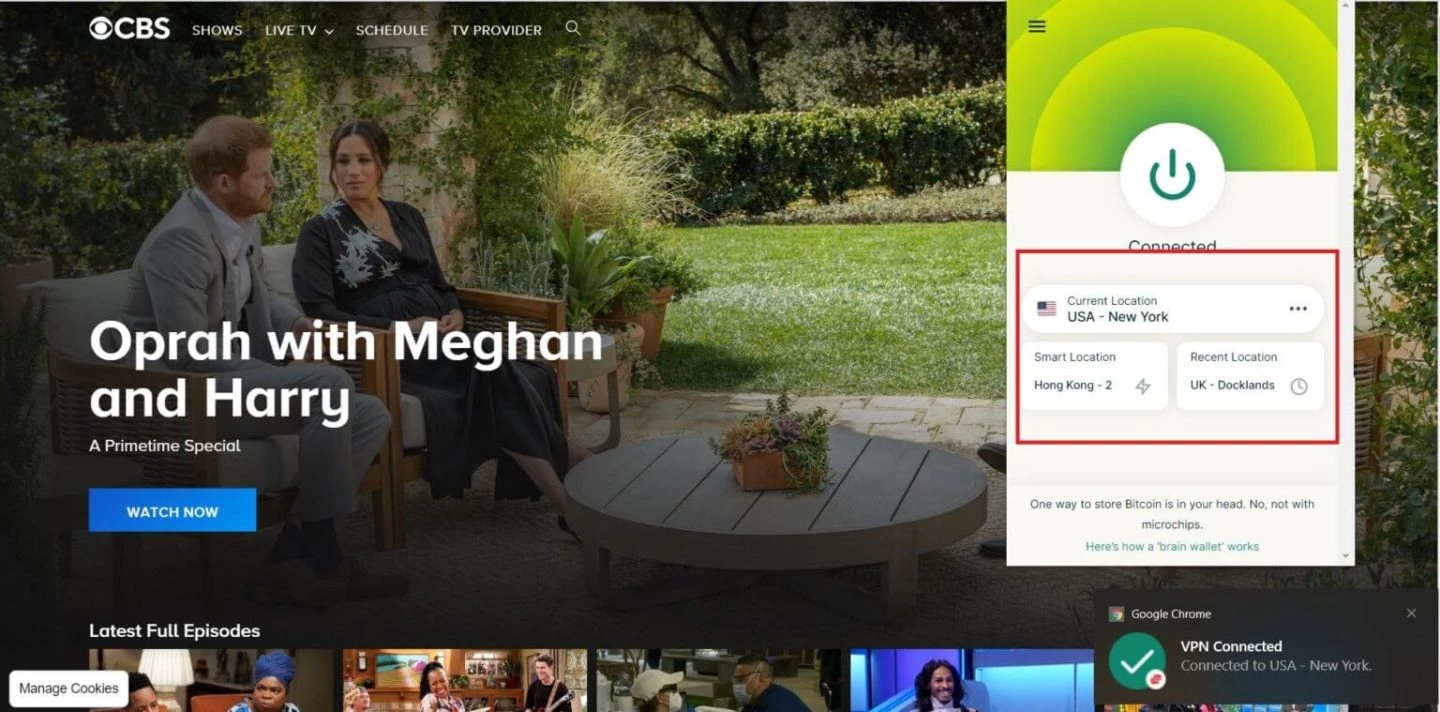This screenshot has height=712, width=1440.
Task: Open the three-dot location picker menu
Action: [x=1298, y=309]
